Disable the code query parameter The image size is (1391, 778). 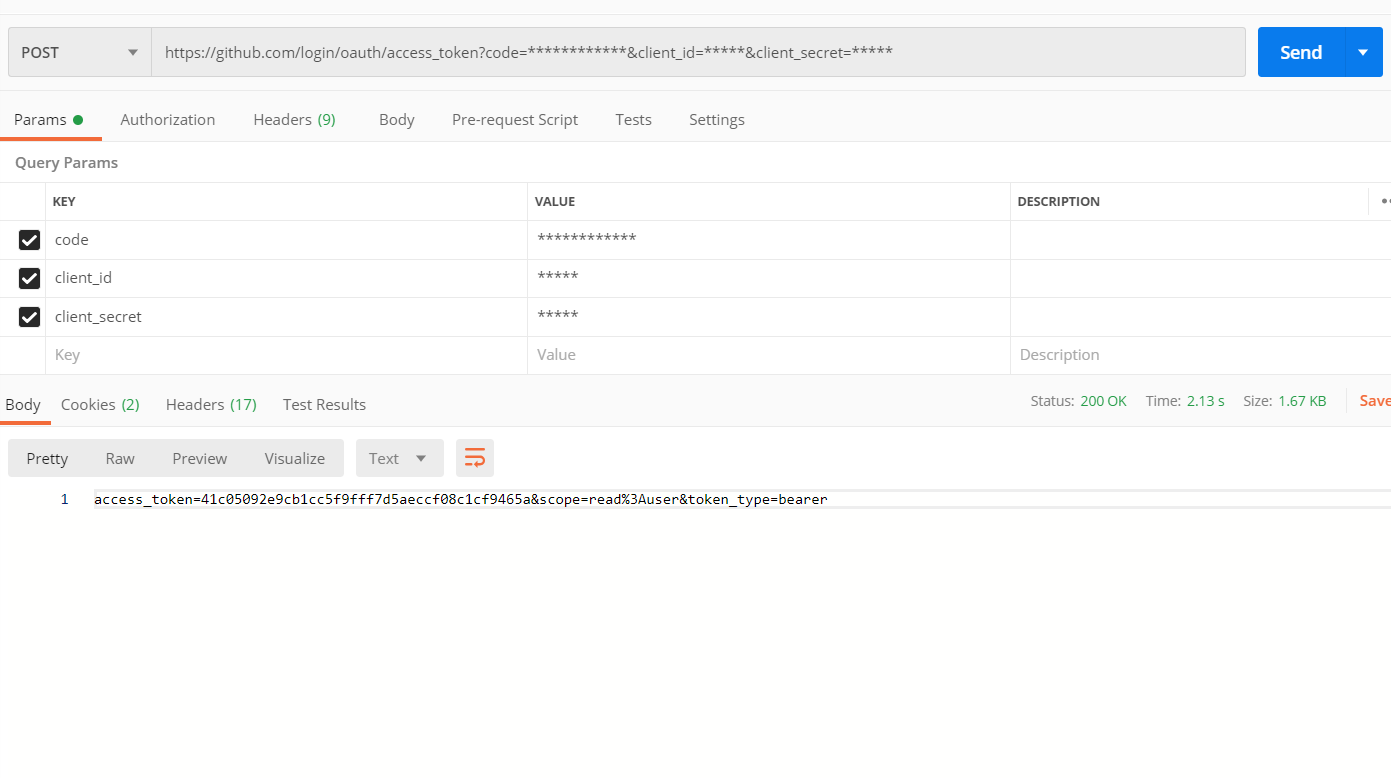[29, 240]
